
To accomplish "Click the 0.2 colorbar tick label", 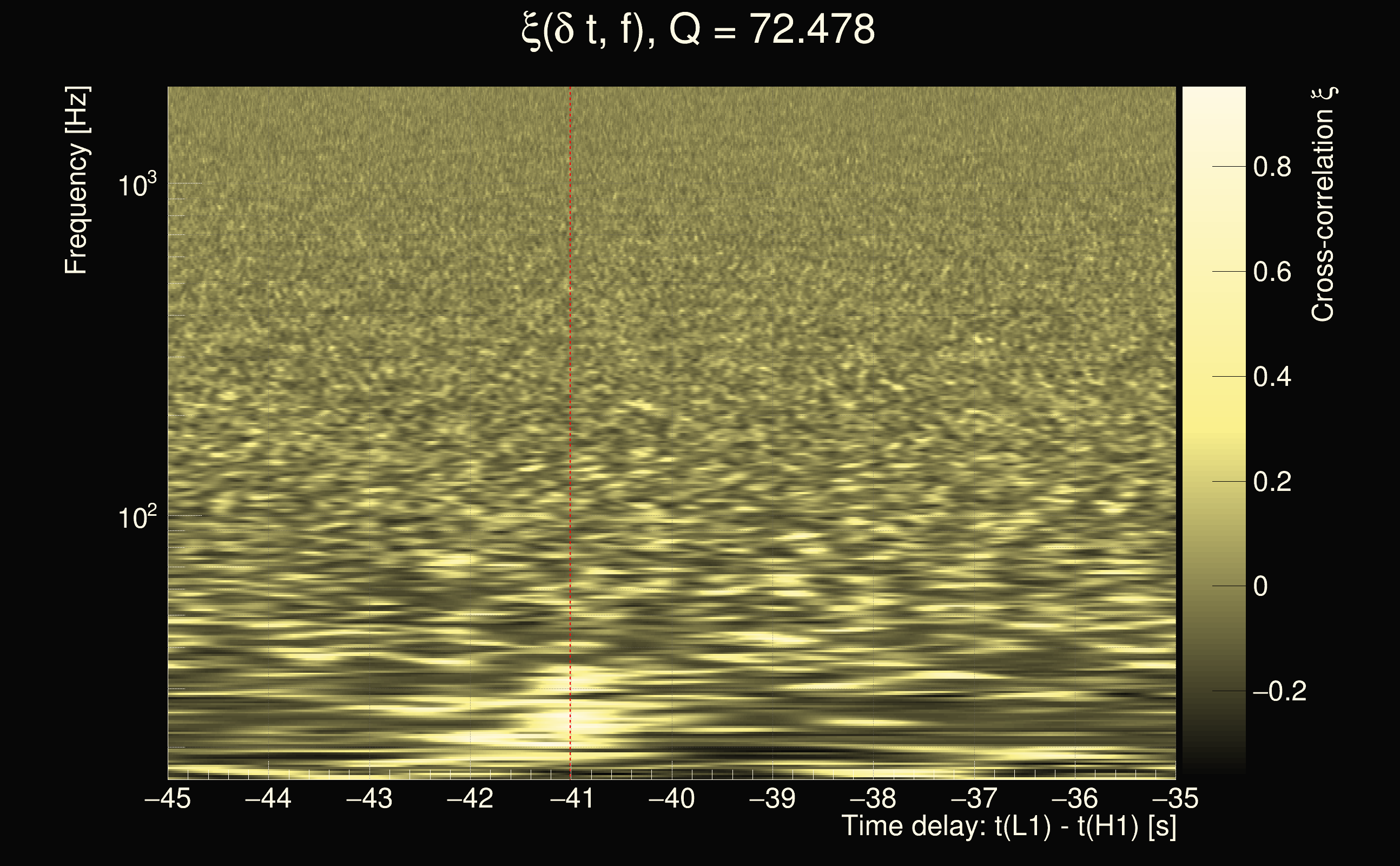I will point(1272,482).
